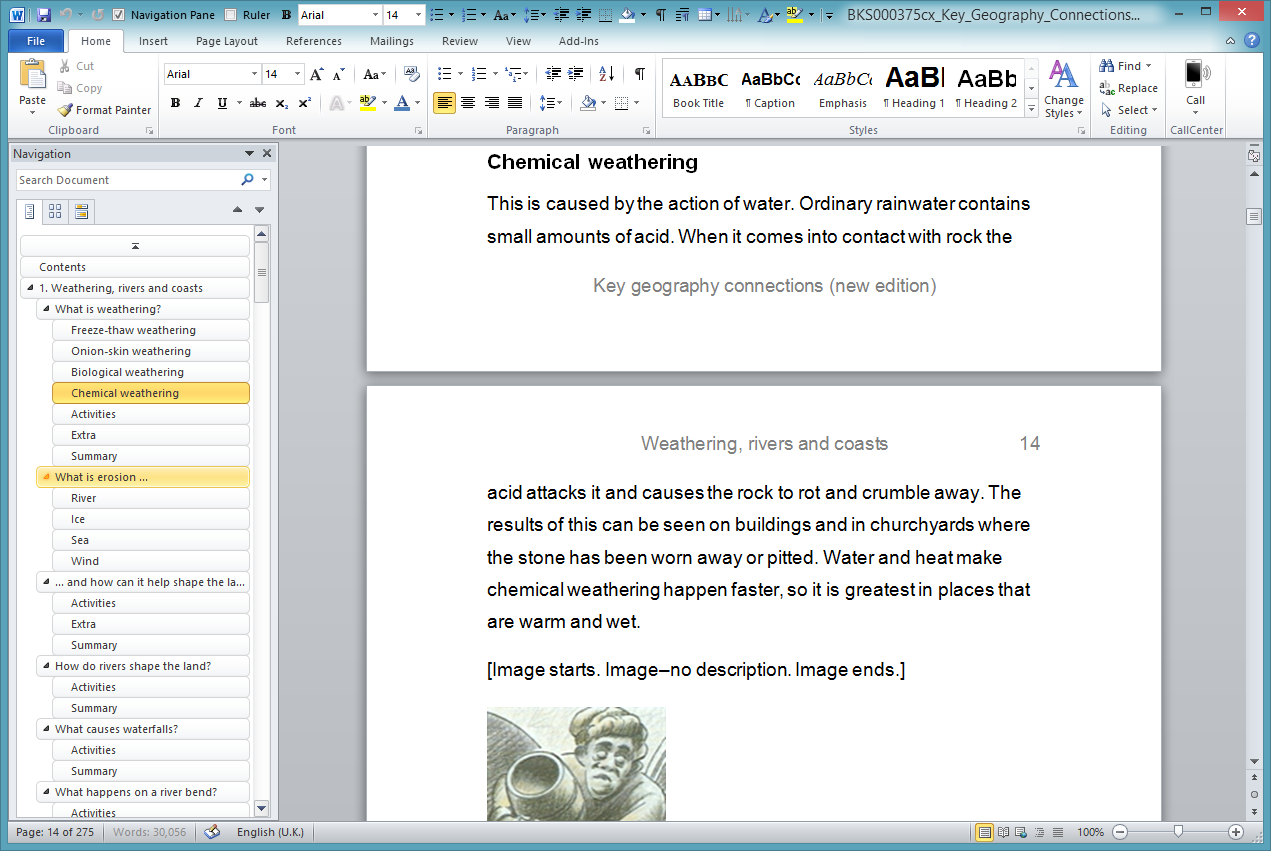1271x851 pixels.
Task: Click the Increase Indent icon
Action: (575, 74)
